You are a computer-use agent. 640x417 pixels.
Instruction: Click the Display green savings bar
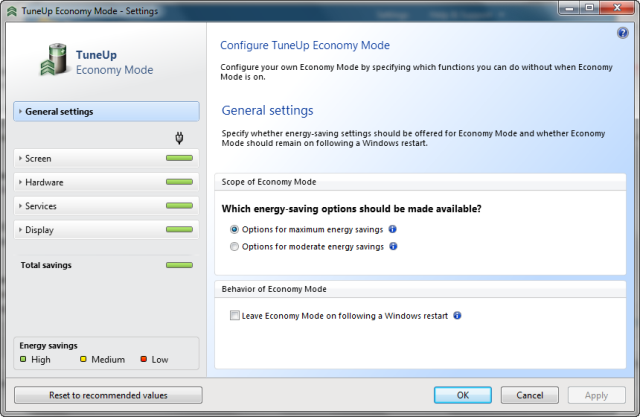point(179,229)
